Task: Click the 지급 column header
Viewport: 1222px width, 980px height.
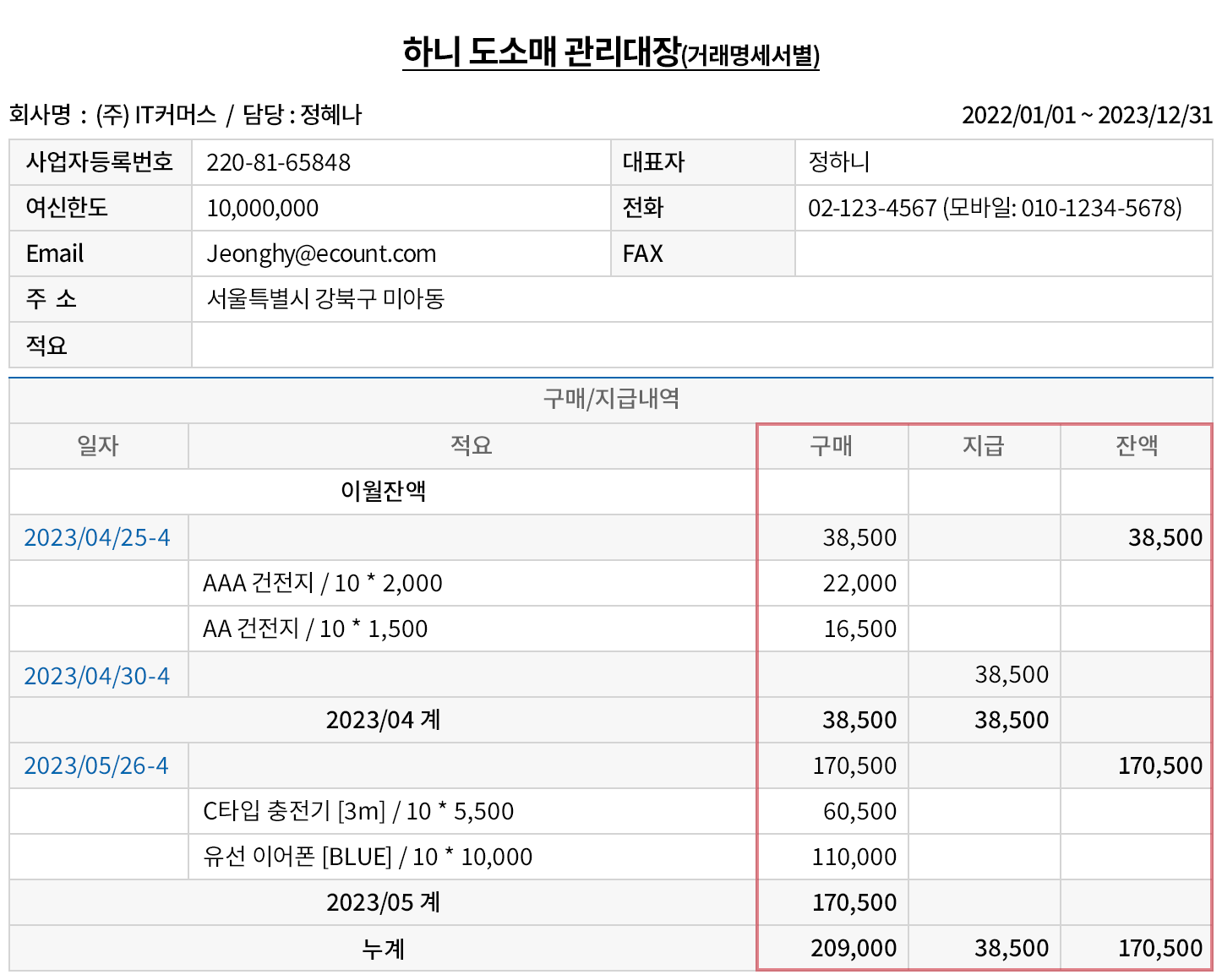Action: (984, 445)
